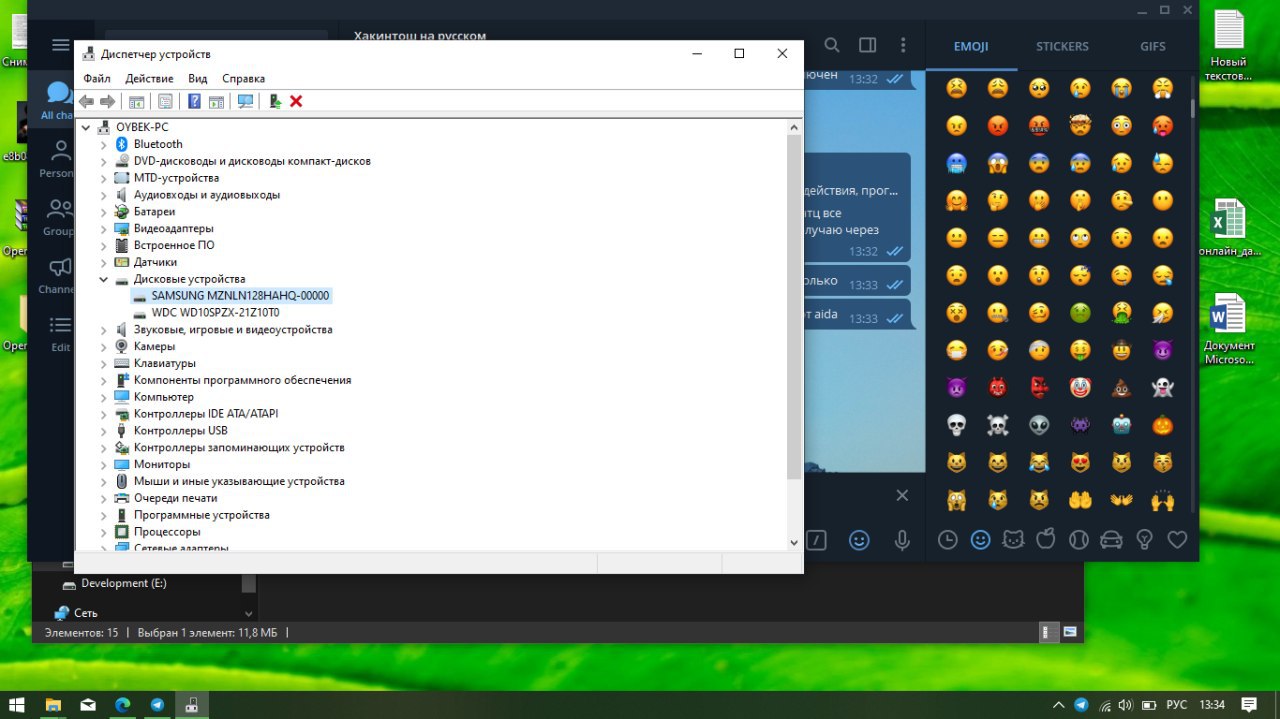
Task: Switch to STICKERS tab
Action: [1062, 46]
